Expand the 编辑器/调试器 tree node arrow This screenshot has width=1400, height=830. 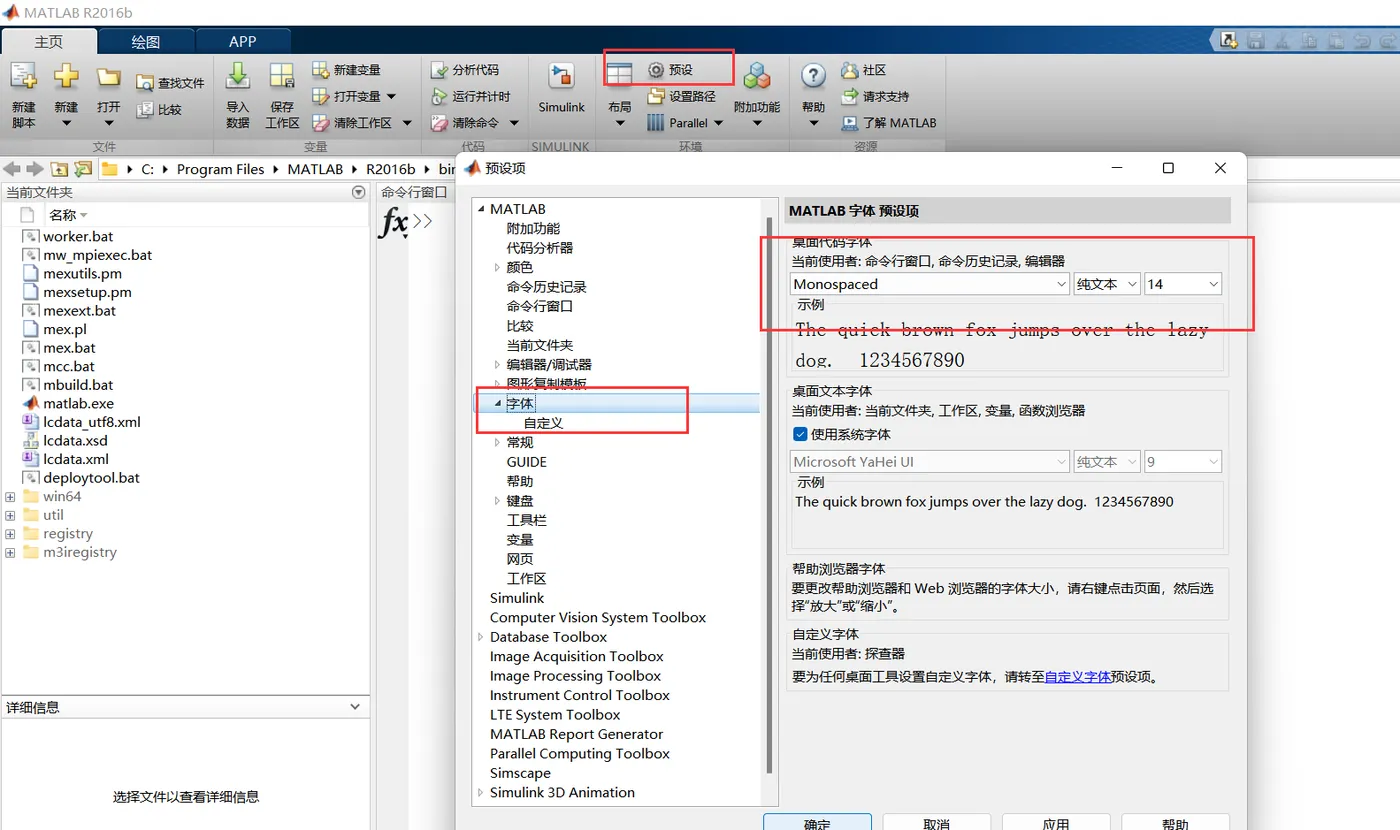(x=497, y=365)
